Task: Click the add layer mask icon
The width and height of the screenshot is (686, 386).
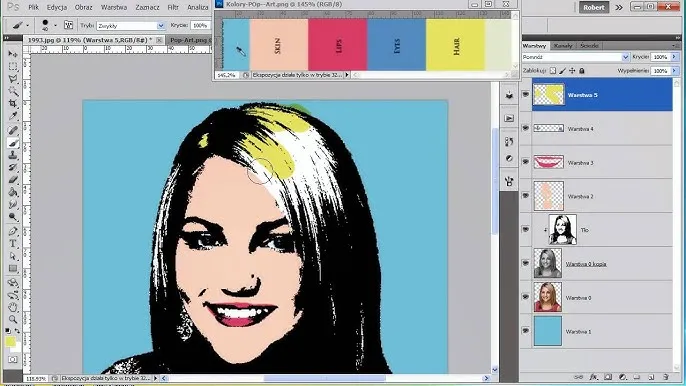Action: [x=608, y=377]
